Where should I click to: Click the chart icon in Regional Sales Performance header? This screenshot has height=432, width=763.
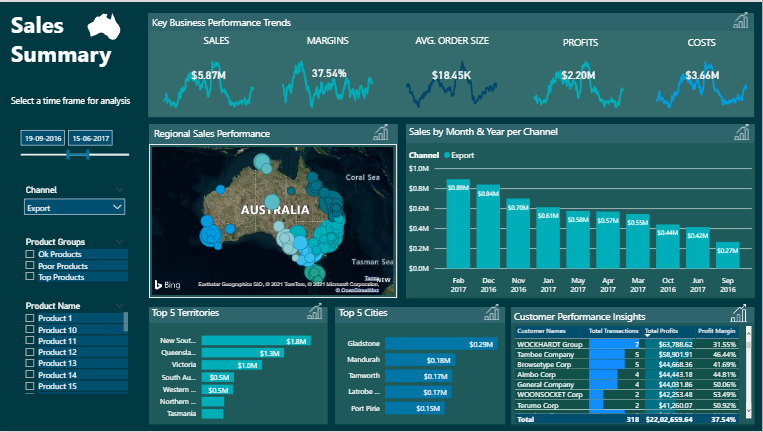pyautogui.click(x=381, y=133)
